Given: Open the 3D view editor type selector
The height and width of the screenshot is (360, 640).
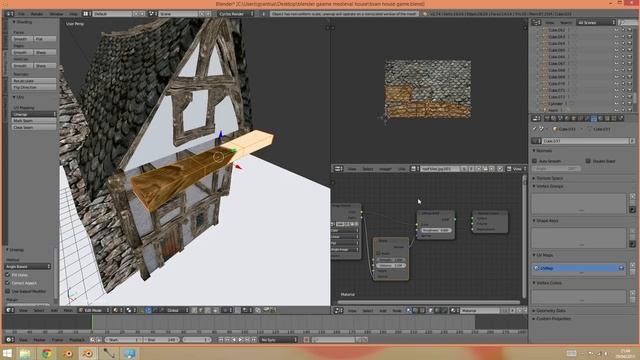Looking at the screenshot, I should coord(10,310).
